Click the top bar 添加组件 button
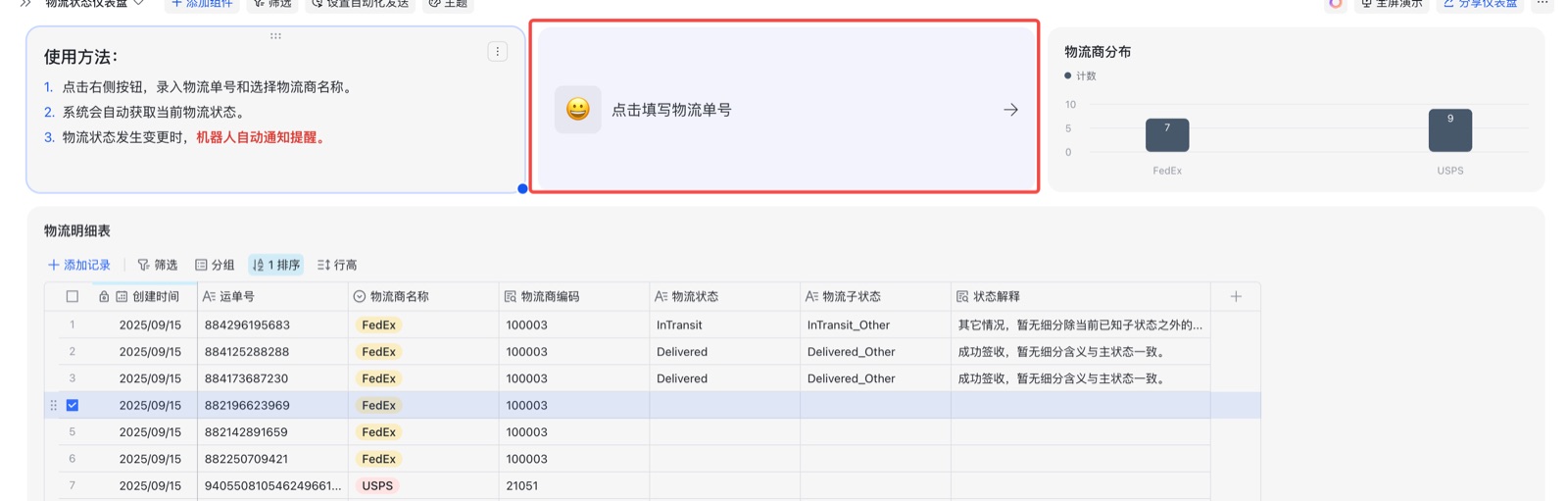Viewport: 1568px width, 501px height. (x=202, y=4)
